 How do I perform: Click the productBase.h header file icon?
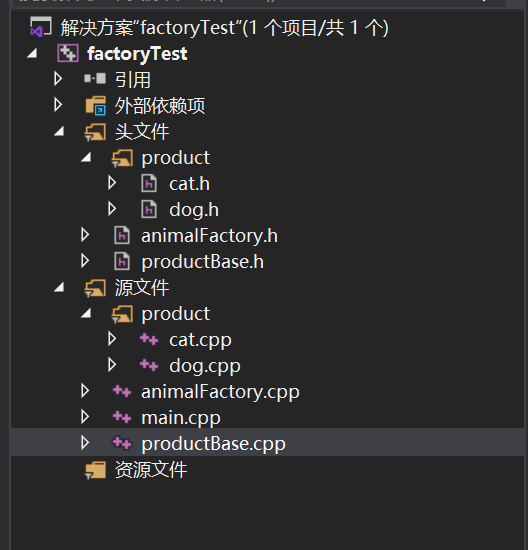(x=122, y=261)
